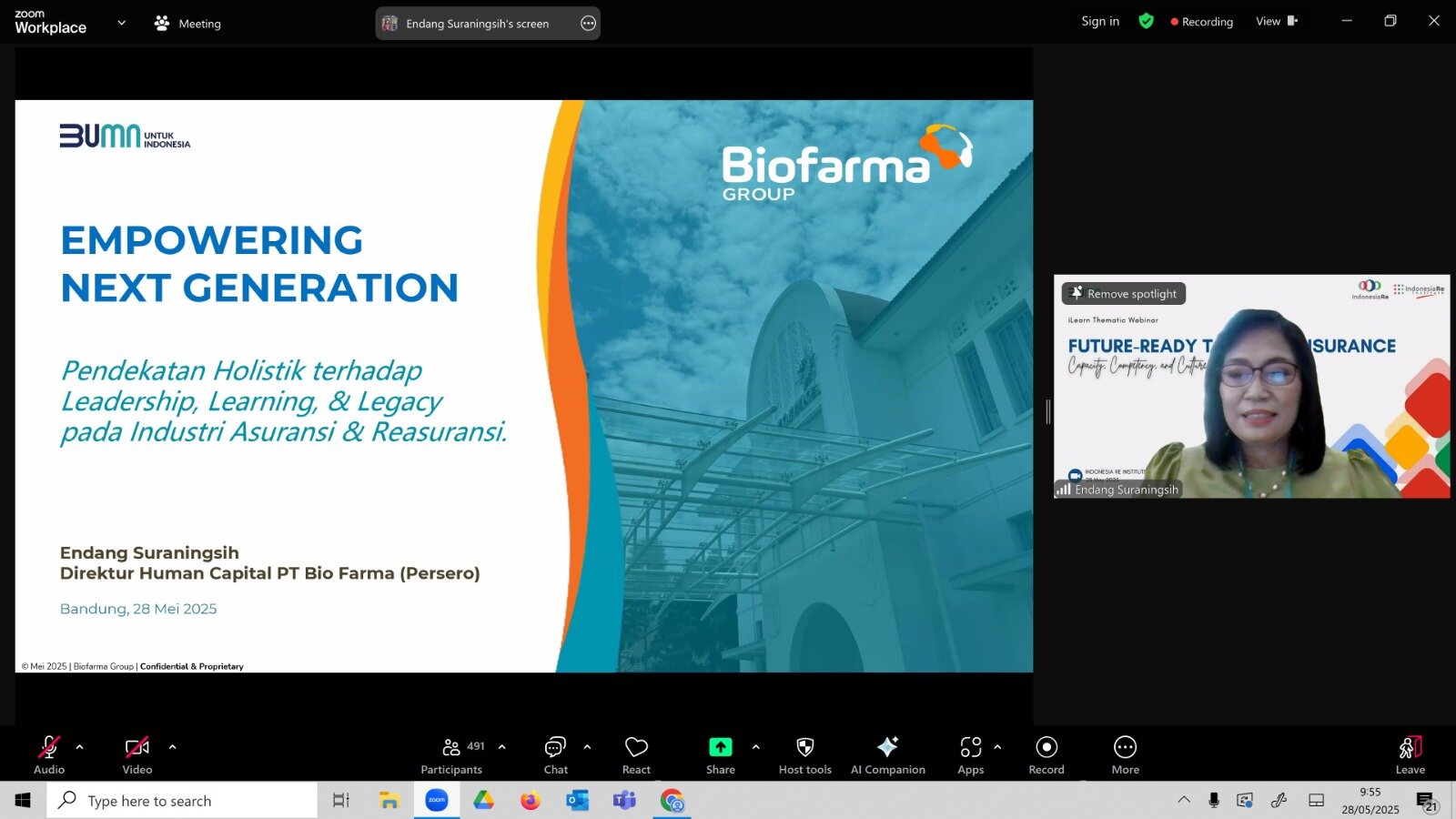The width and height of the screenshot is (1456, 819).
Task: Click the Recording indicator
Action: coord(1202,22)
